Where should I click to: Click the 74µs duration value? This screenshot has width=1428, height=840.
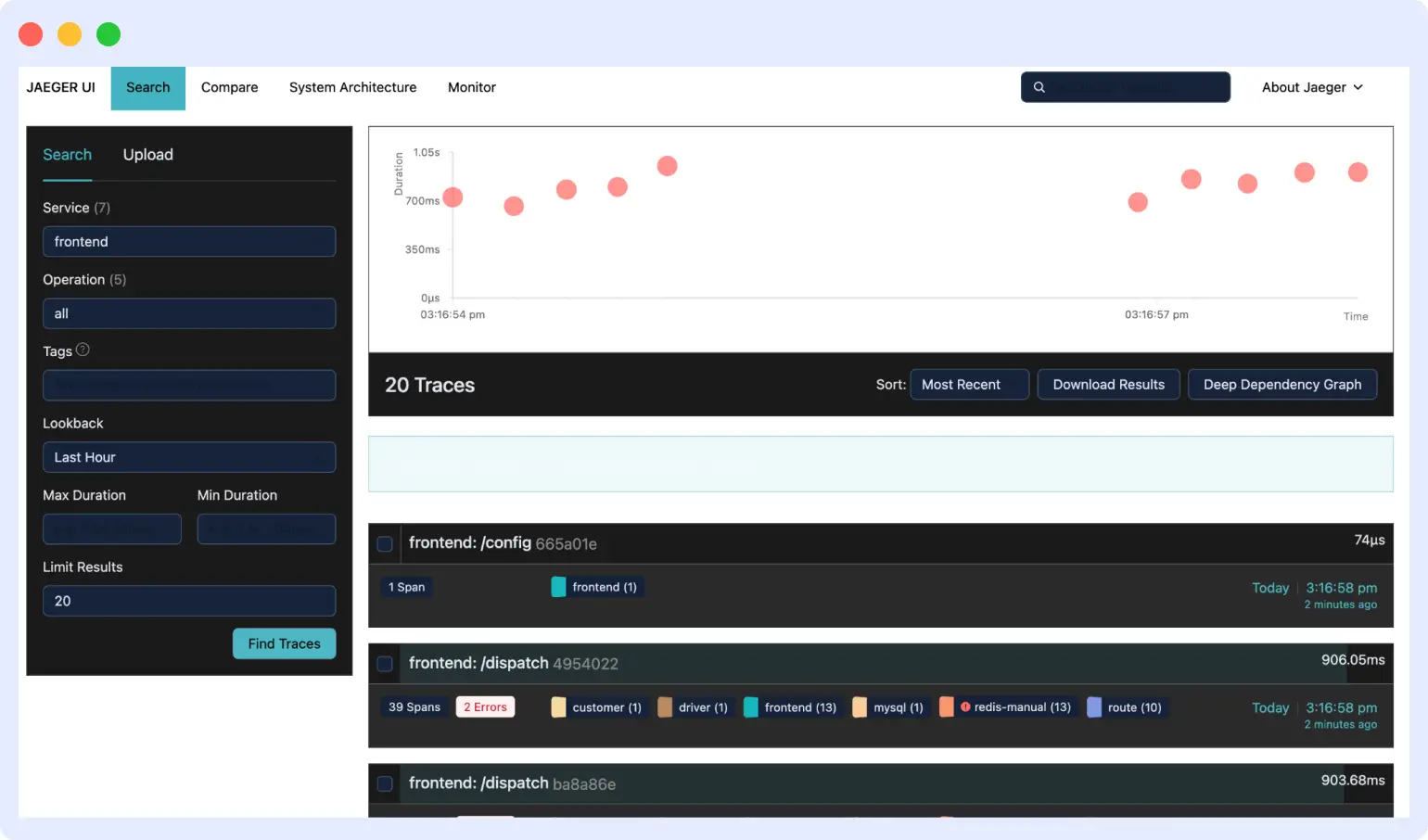(1370, 540)
